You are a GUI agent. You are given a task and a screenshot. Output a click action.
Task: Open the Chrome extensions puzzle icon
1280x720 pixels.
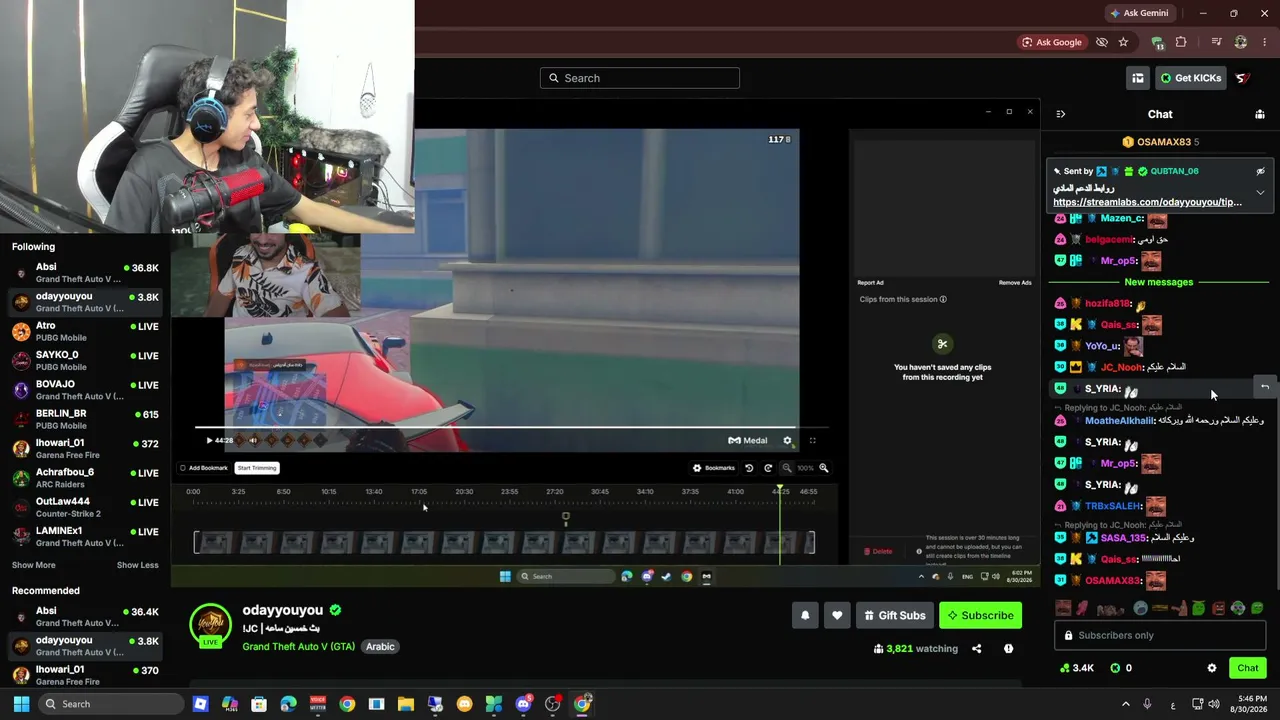1181,42
